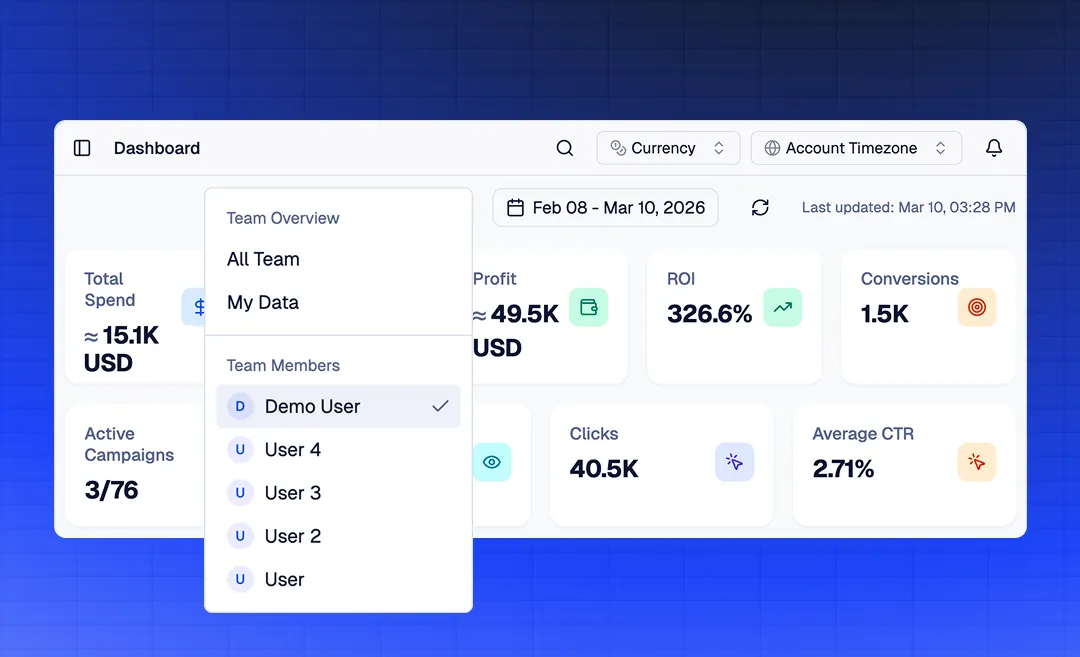The image size is (1080, 657).
Task: Click the Profit wallet icon
Action: point(588,307)
